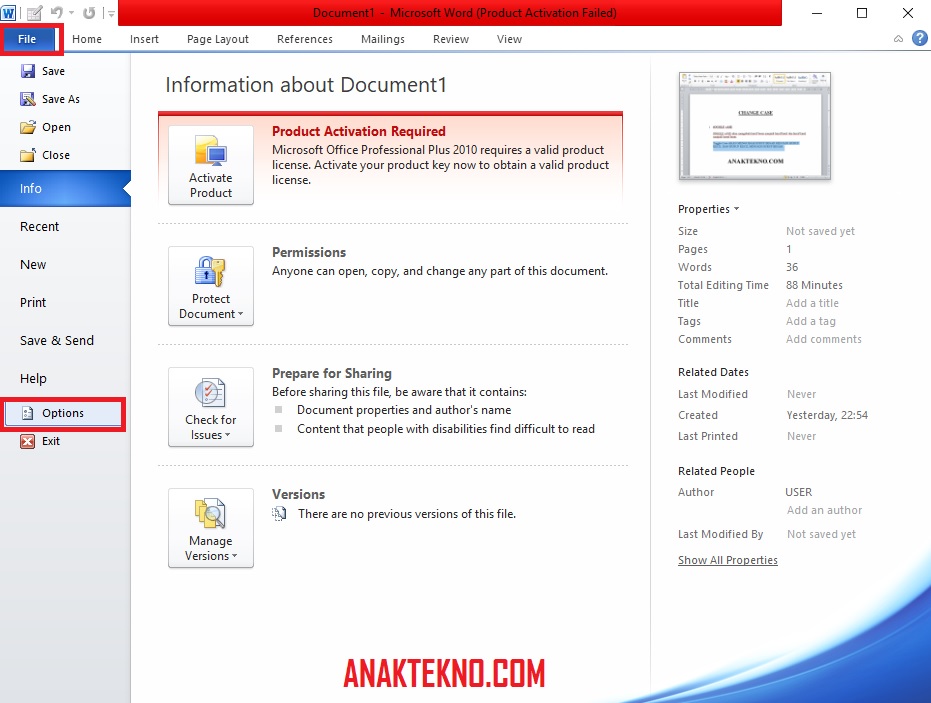Open Word Help question mark icon
The height and width of the screenshot is (703, 931).
[x=920, y=39]
